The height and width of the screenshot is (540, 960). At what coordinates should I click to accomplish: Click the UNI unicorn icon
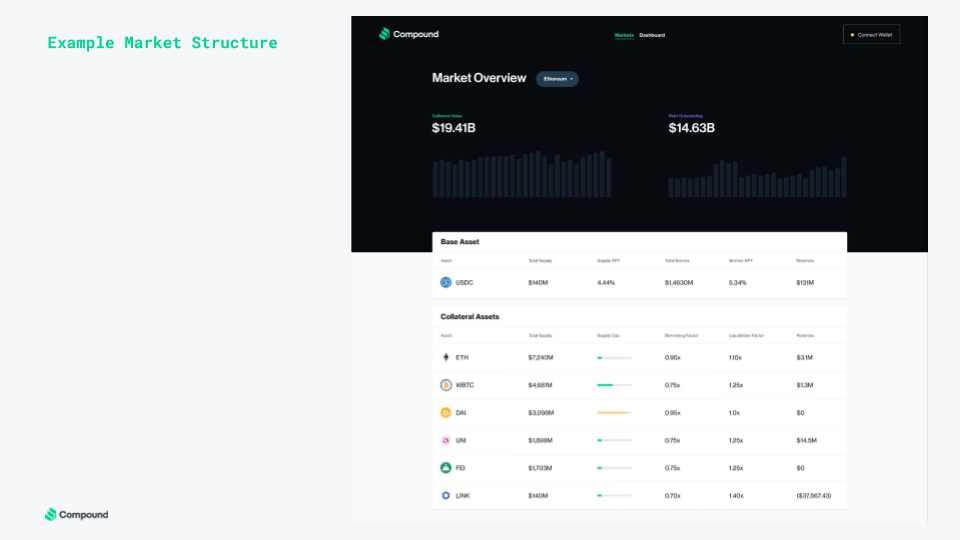[x=446, y=440]
